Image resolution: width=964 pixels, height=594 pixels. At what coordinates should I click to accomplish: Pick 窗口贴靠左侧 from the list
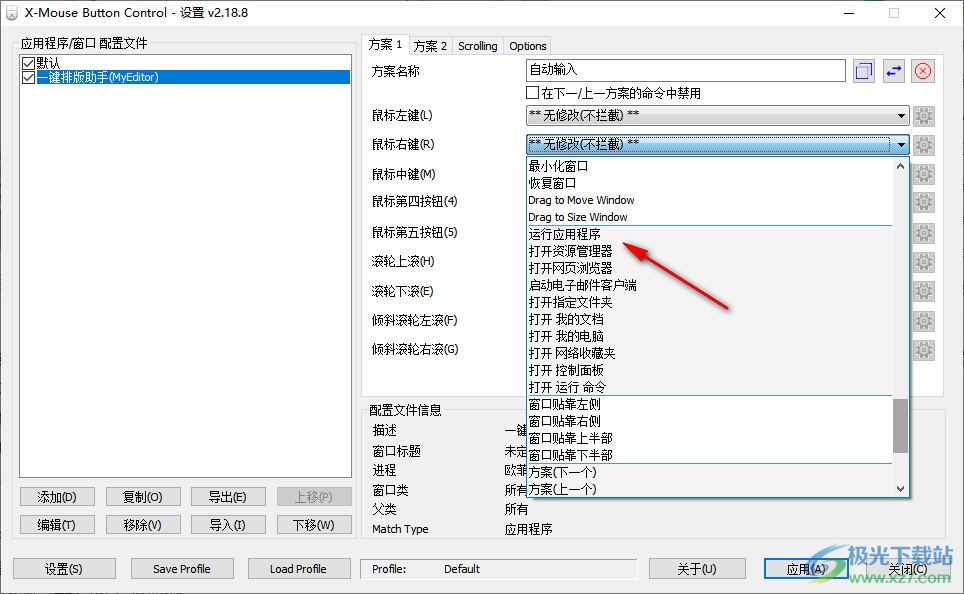coord(710,405)
